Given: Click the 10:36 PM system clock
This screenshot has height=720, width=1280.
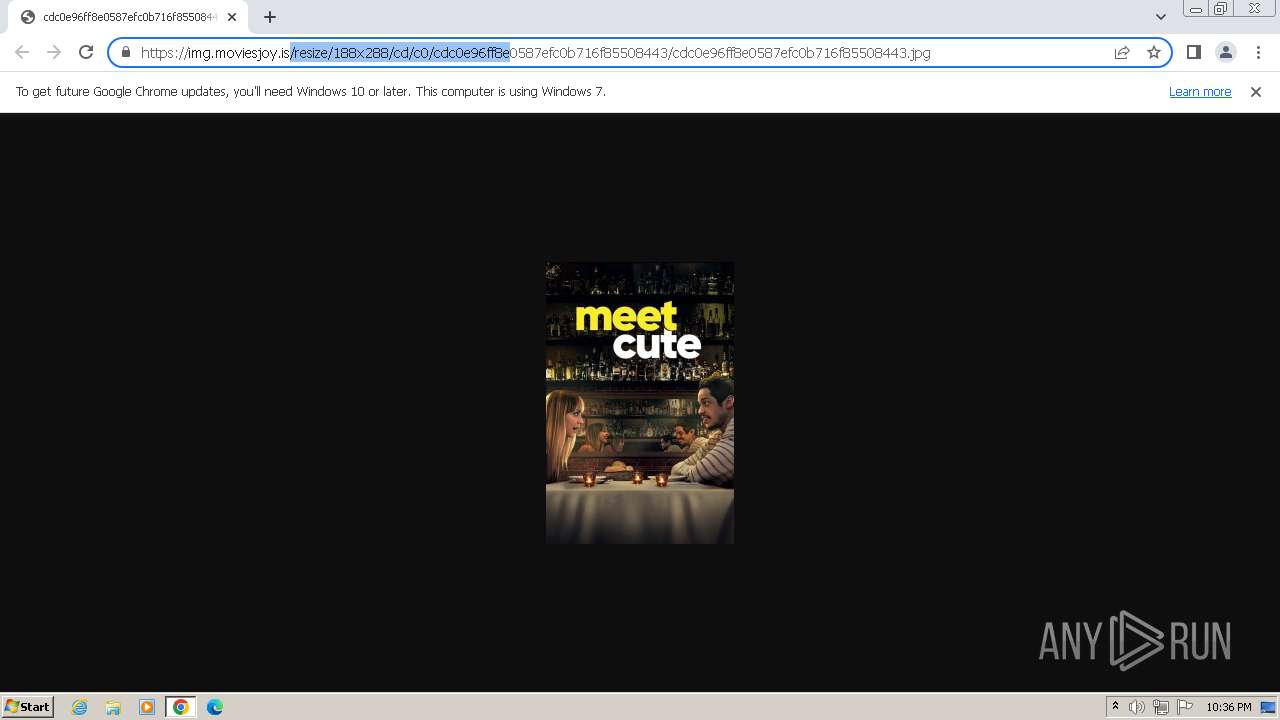Looking at the screenshot, I should pos(1229,707).
